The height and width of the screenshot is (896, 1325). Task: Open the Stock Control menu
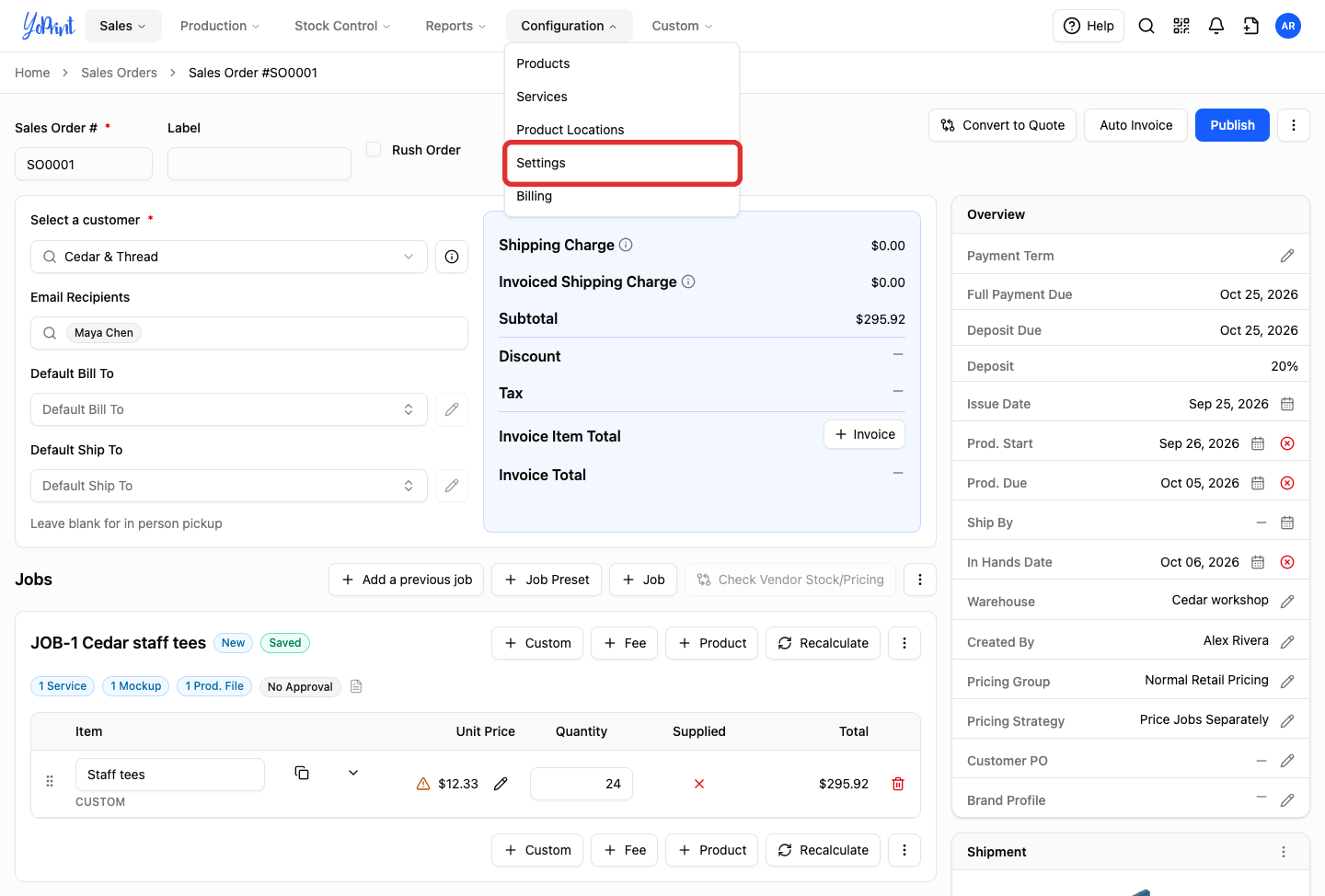342,26
